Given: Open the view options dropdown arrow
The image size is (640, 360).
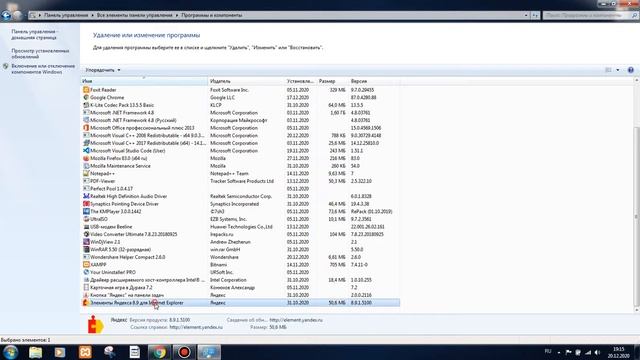Looking at the screenshot, I should 618,70.
